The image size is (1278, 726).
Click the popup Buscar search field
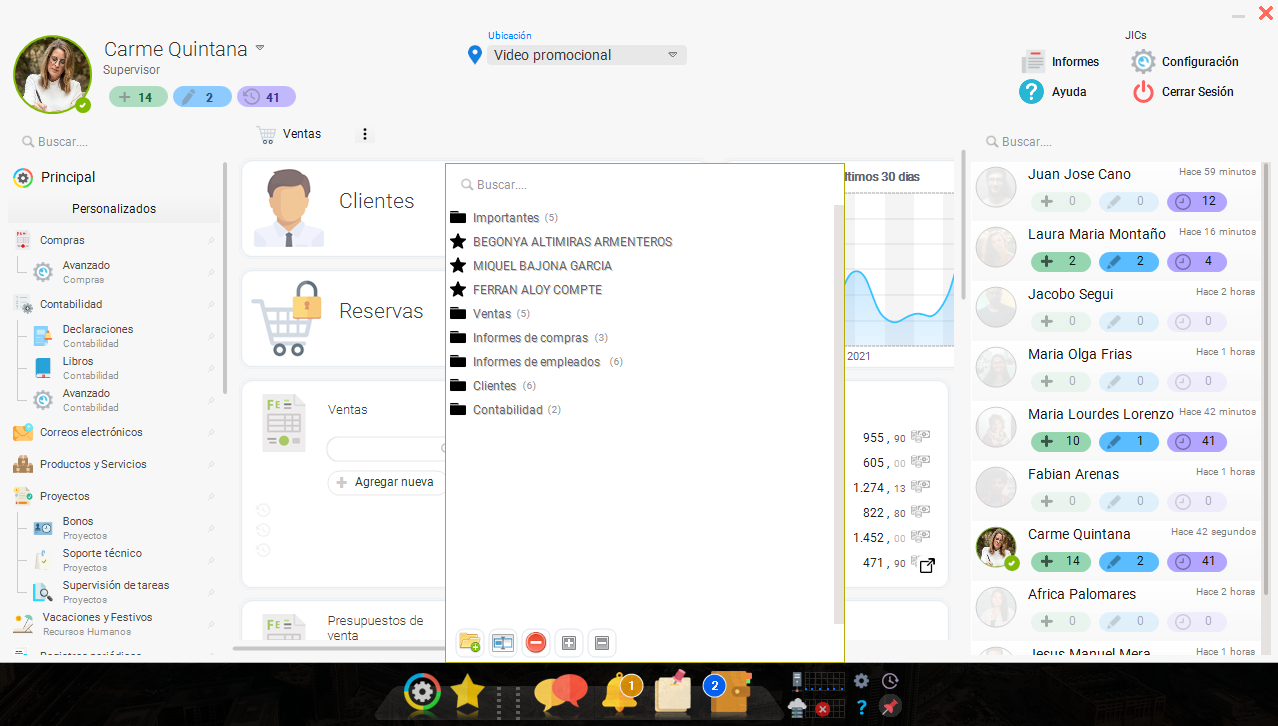[x=645, y=185]
